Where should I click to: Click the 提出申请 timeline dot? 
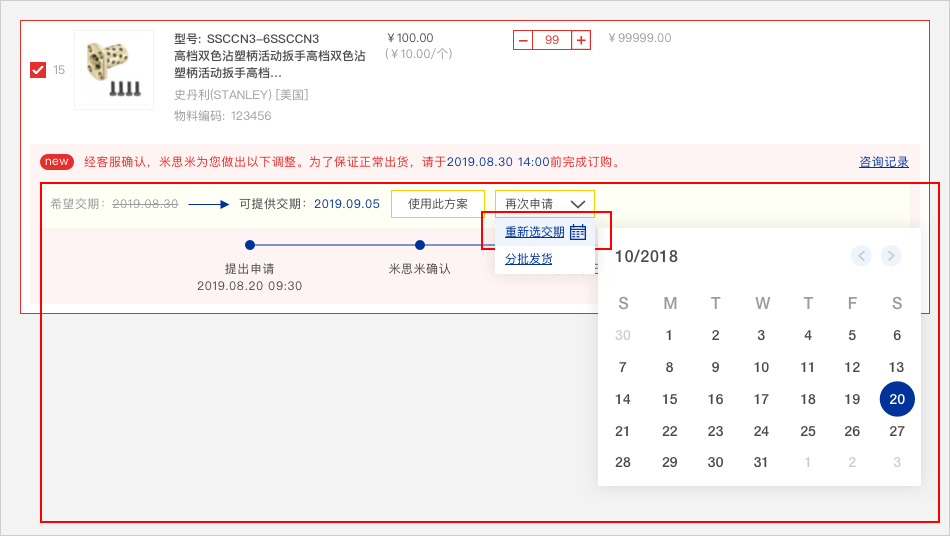pyautogui.click(x=250, y=245)
